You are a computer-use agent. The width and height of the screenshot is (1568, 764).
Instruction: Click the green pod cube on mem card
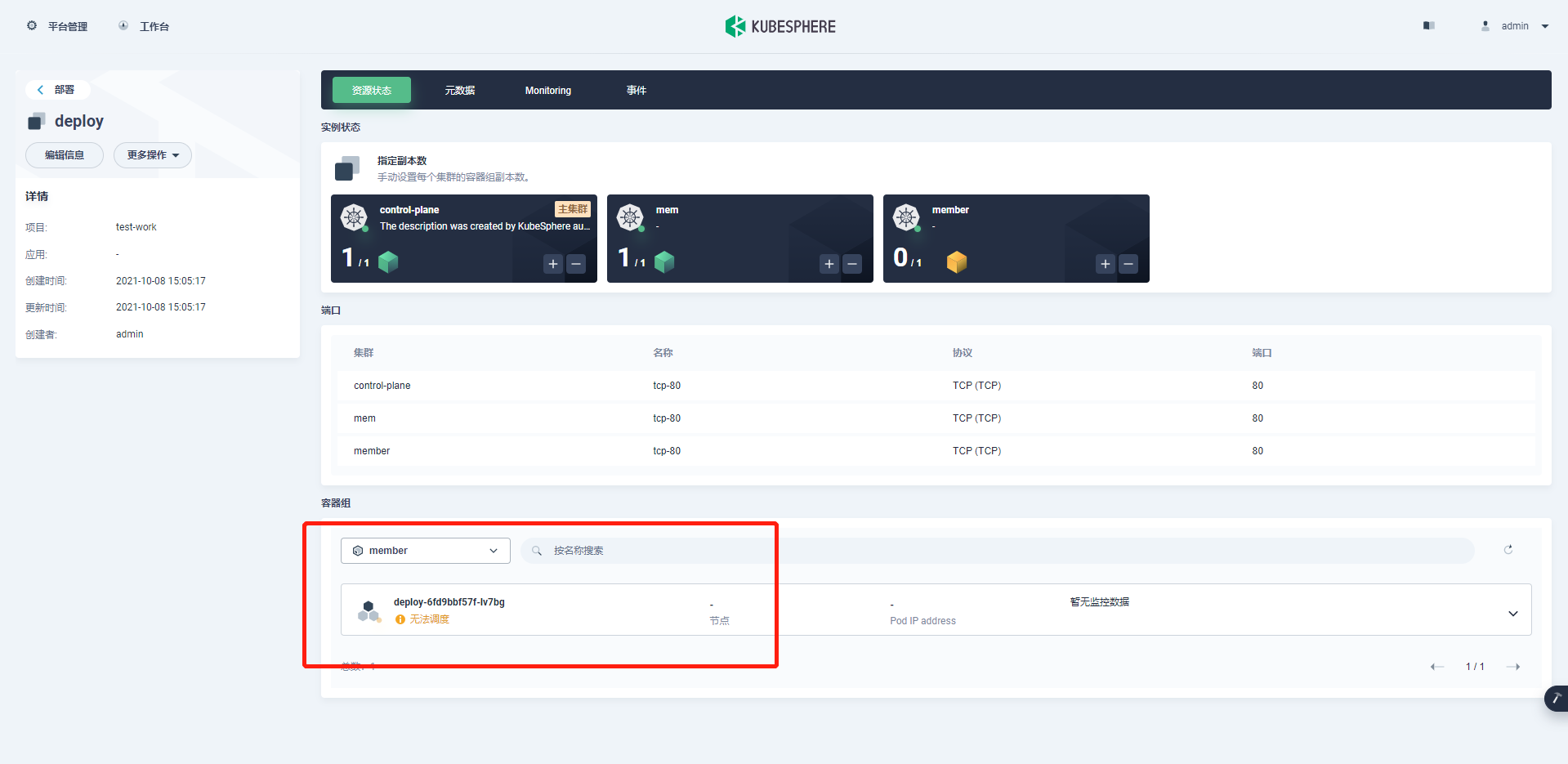(665, 261)
